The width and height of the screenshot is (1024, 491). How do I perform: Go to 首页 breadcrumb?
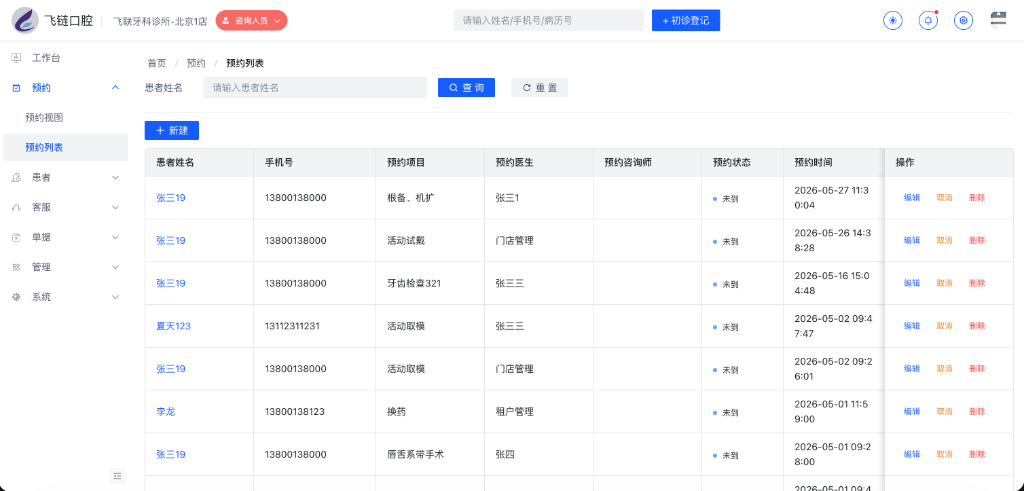[157, 63]
